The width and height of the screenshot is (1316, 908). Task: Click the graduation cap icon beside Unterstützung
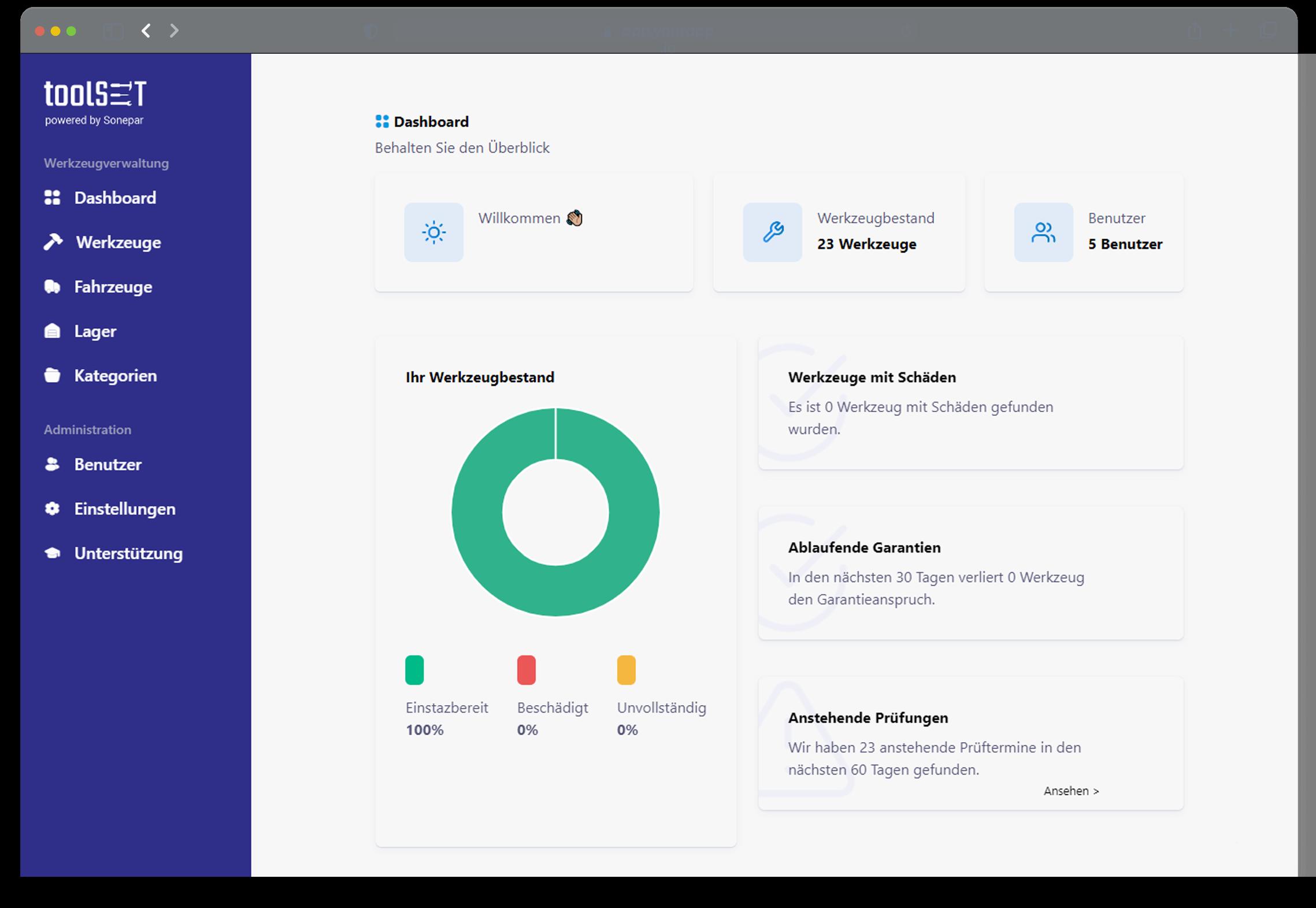pos(52,553)
